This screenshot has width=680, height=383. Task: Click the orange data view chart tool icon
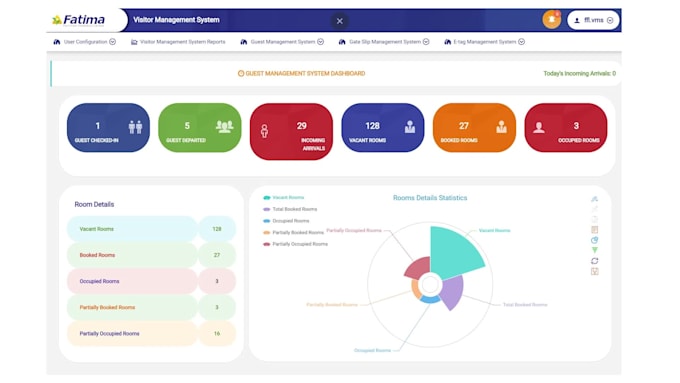[595, 229]
